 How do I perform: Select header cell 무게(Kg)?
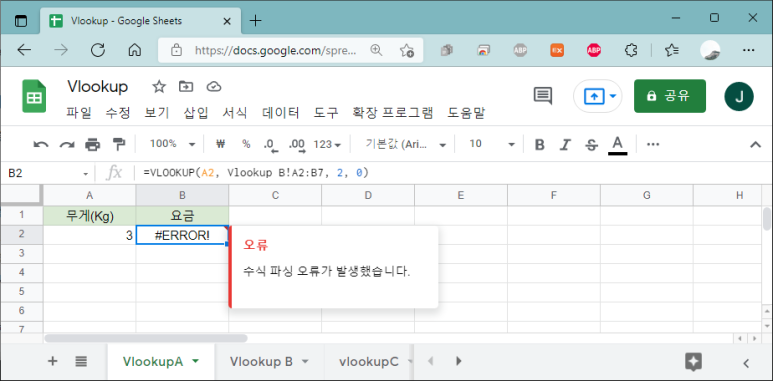coord(89,215)
